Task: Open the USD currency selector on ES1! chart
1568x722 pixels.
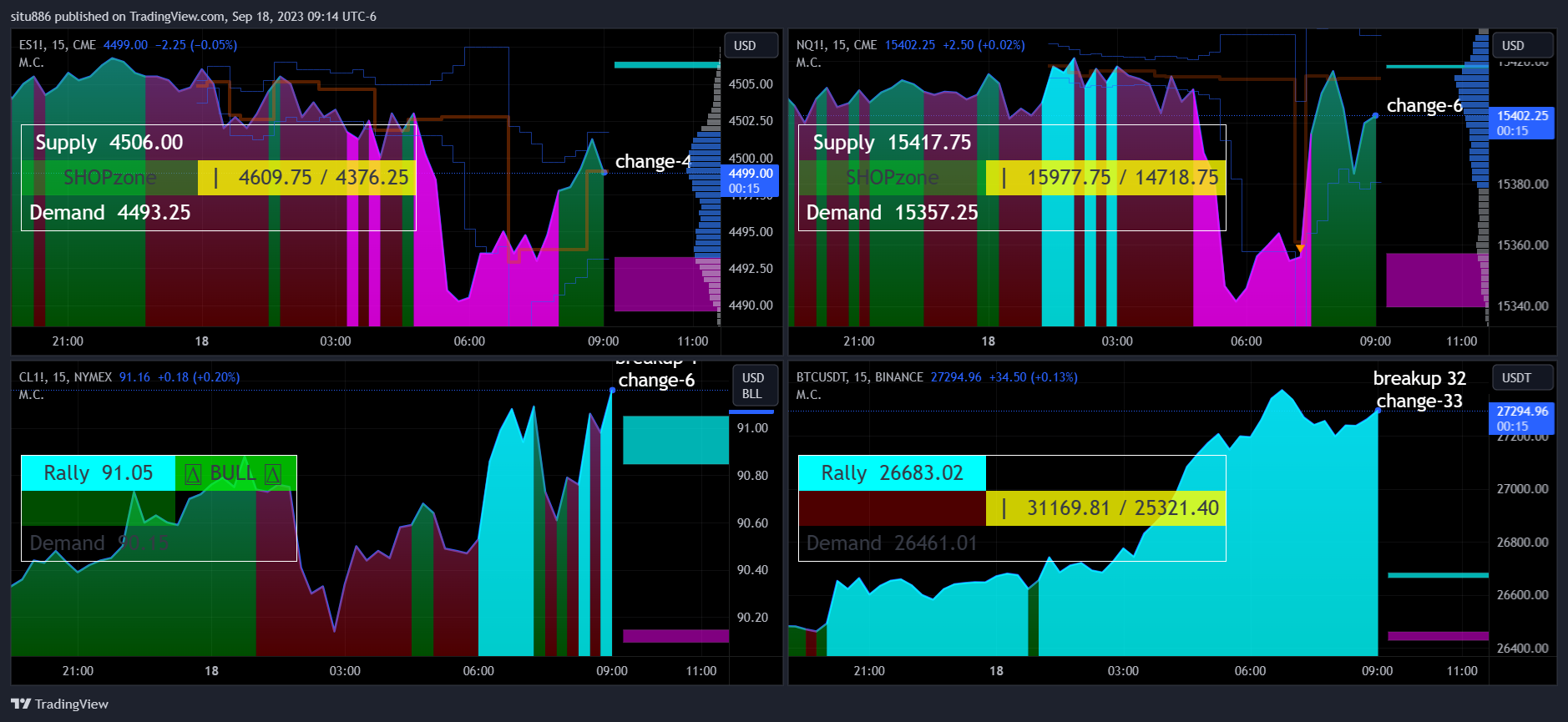Action: pos(751,46)
